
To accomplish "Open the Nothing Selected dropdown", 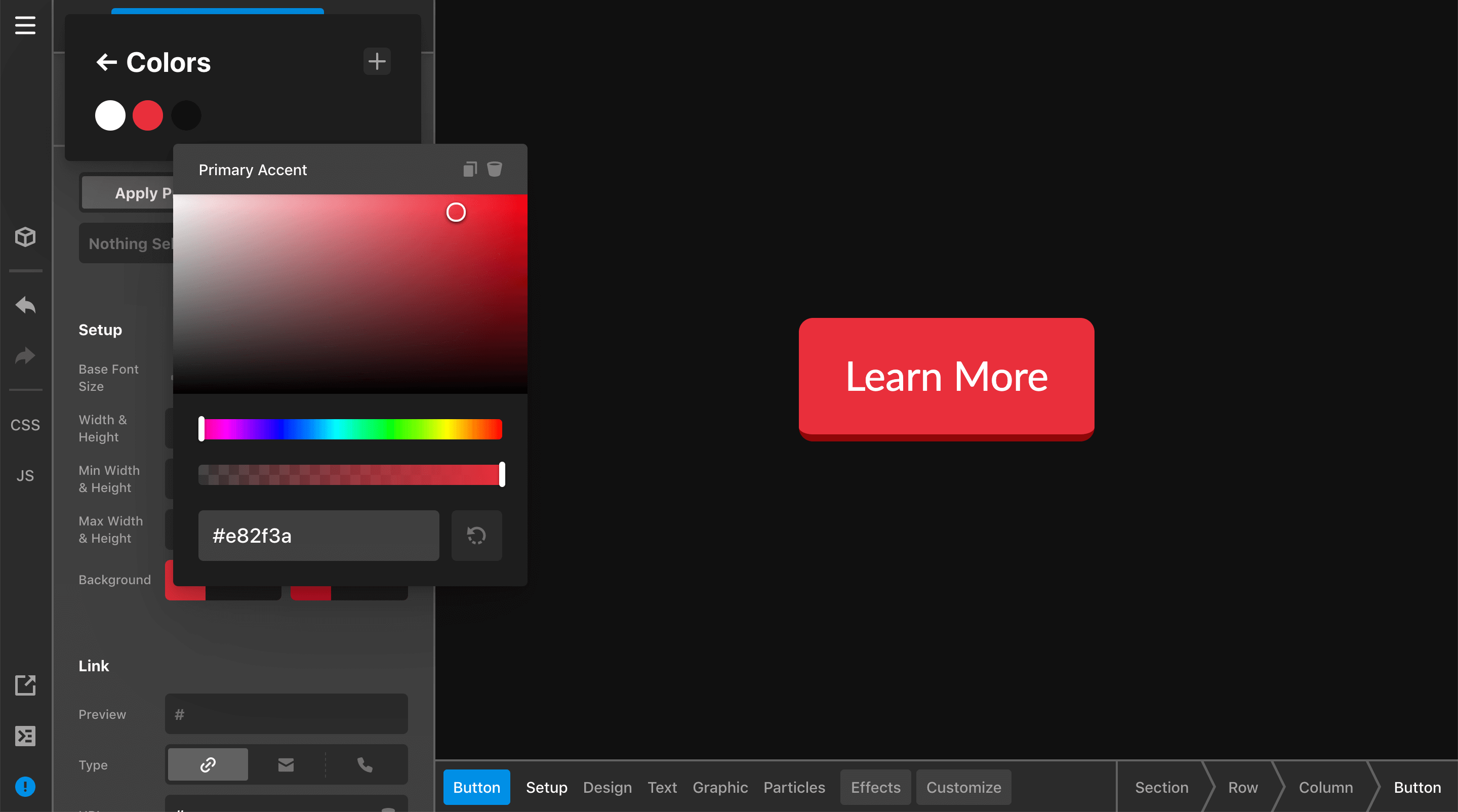I will [x=128, y=243].
